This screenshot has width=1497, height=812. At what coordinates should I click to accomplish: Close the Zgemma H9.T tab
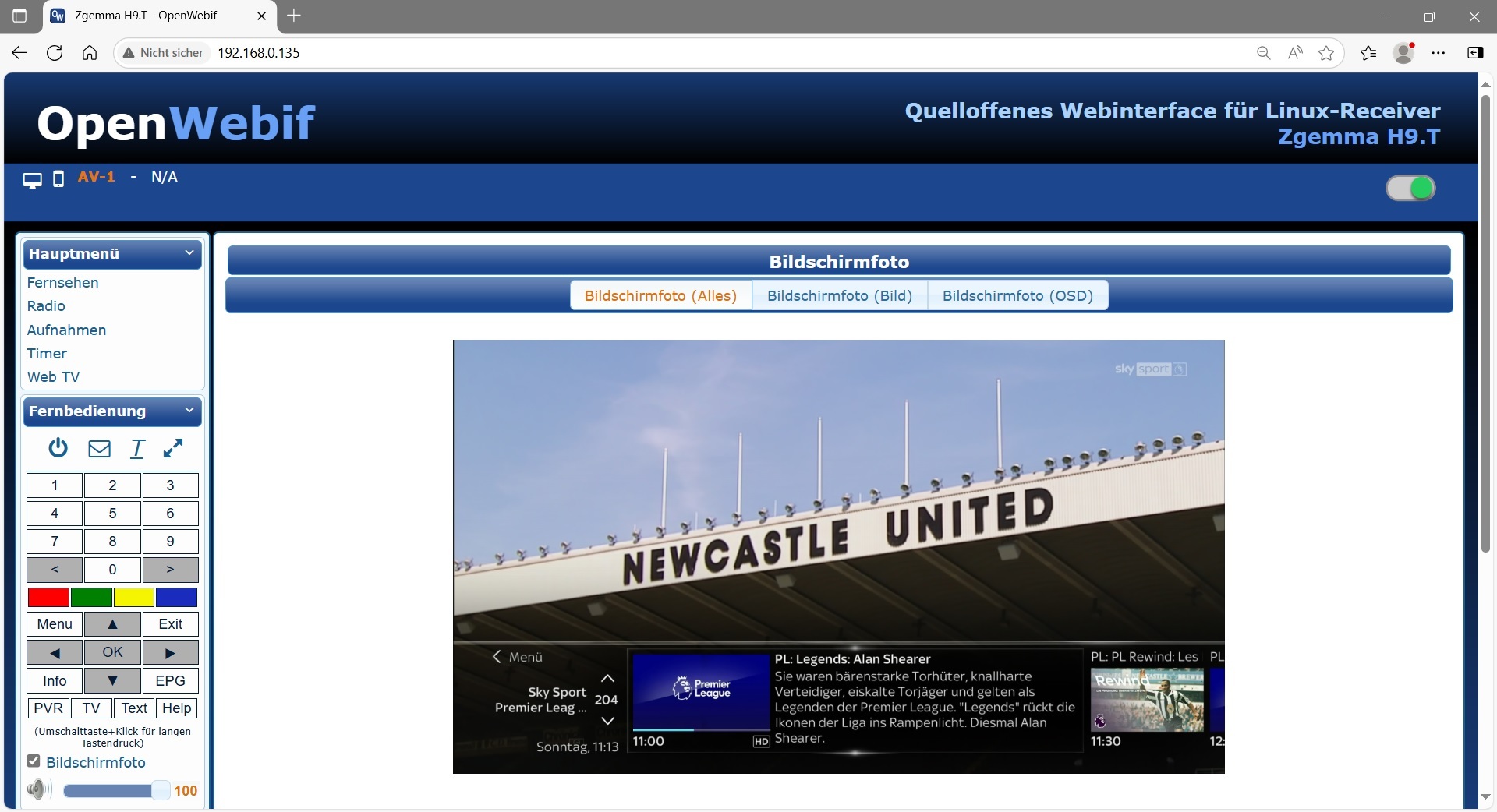click(262, 16)
